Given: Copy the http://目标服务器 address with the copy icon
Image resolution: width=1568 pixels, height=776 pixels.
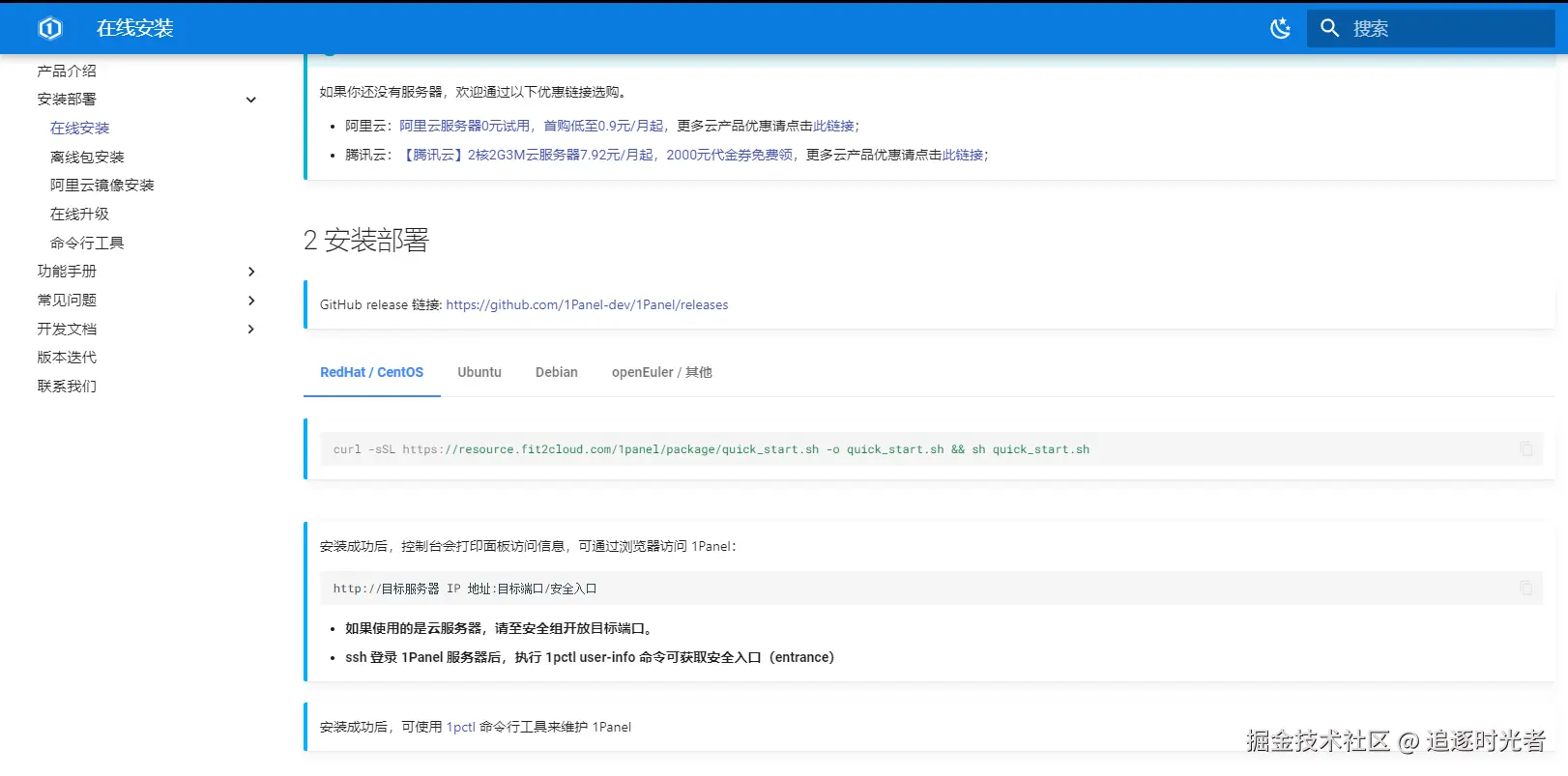Looking at the screenshot, I should coord(1526,588).
